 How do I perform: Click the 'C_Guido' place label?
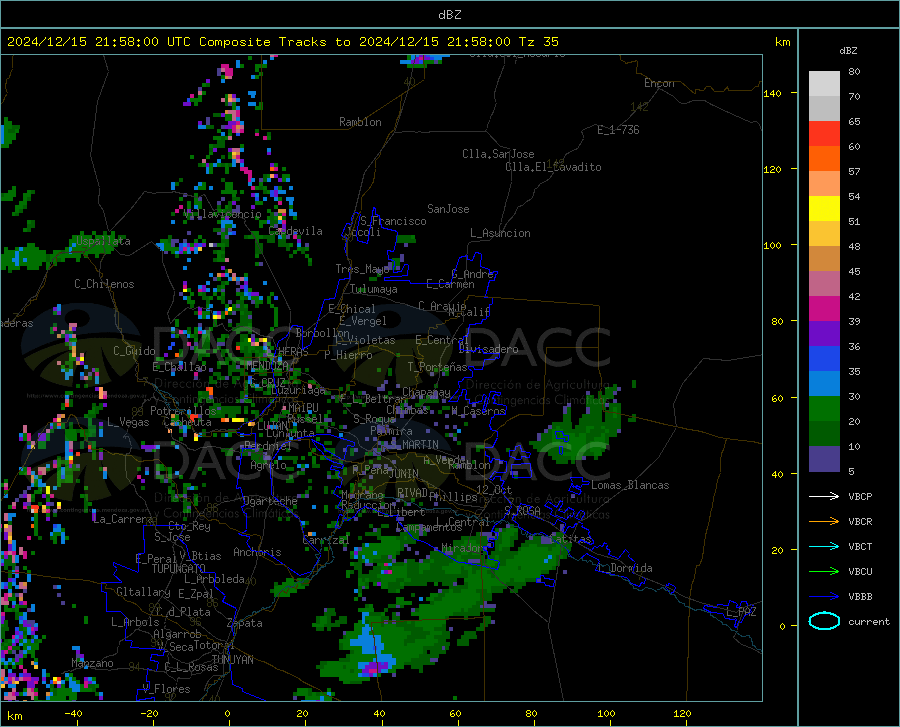[x=134, y=351]
